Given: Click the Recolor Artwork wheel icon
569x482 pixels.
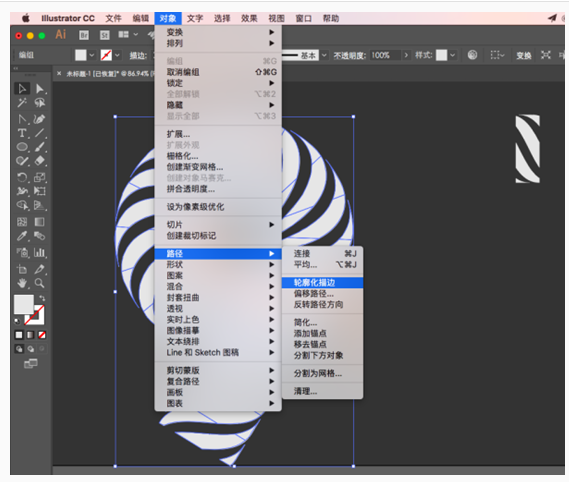Looking at the screenshot, I should [x=472, y=55].
